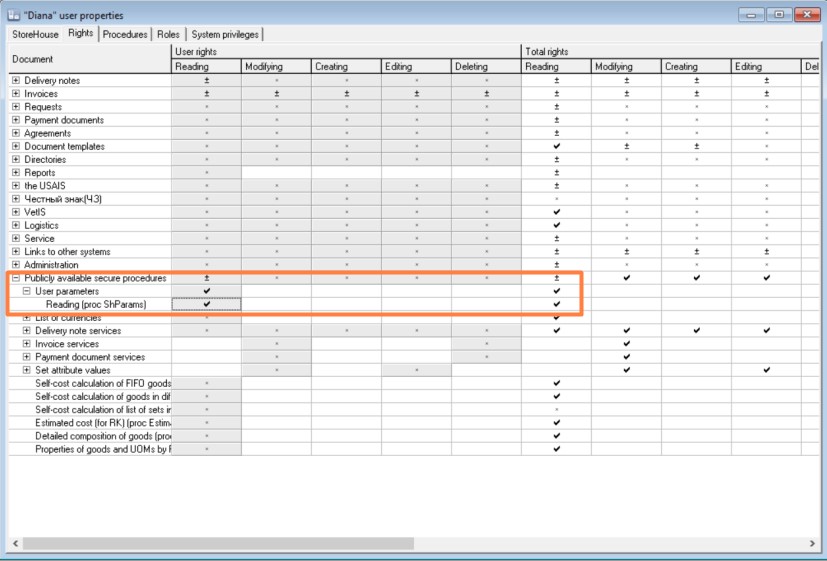827x561 pixels.
Task: Toggle Invoices Modifying user right cell
Action: coord(276,94)
